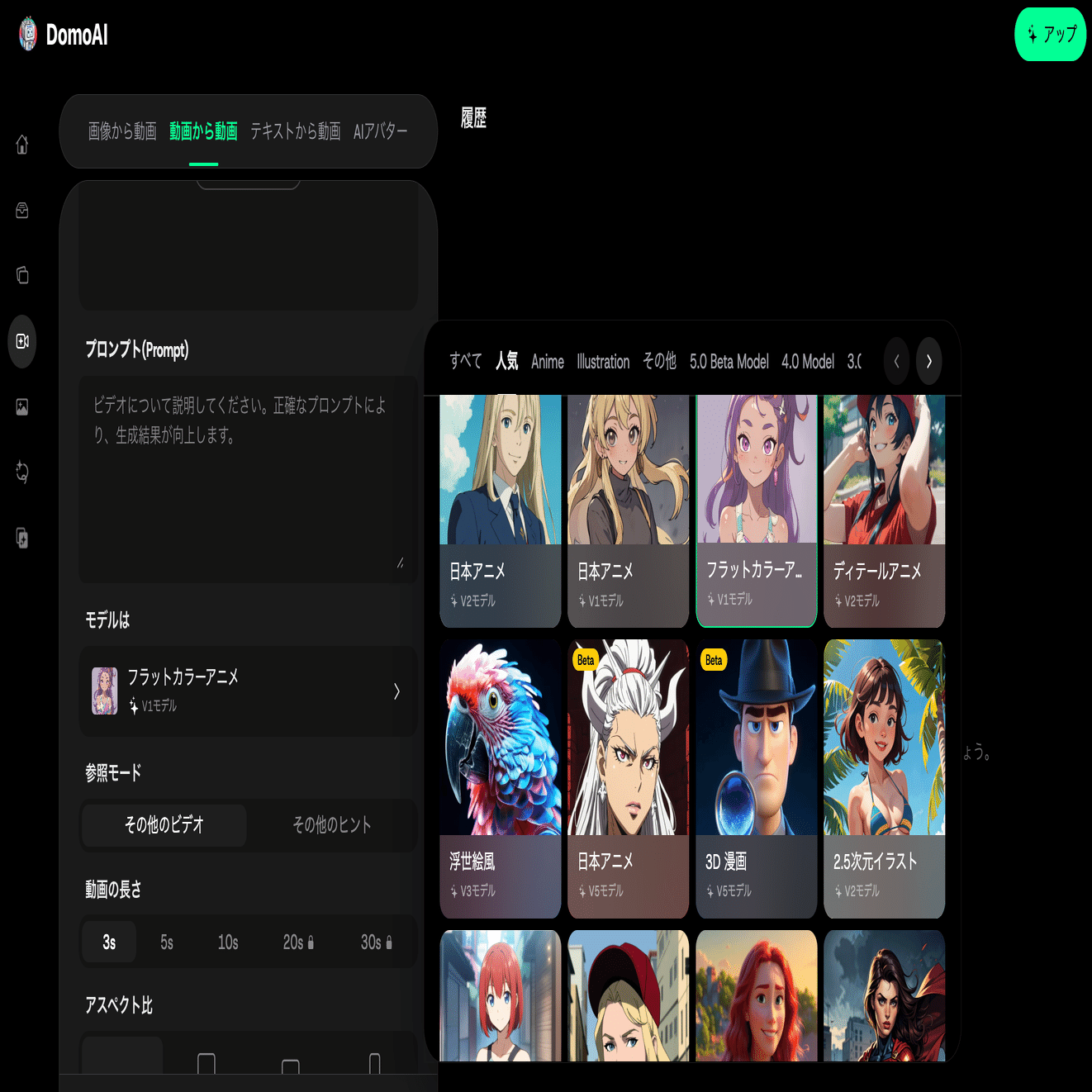The image size is (1092, 1092).
Task: Click the sparkle loop icon in the sidebar
Action: tap(22, 472)
